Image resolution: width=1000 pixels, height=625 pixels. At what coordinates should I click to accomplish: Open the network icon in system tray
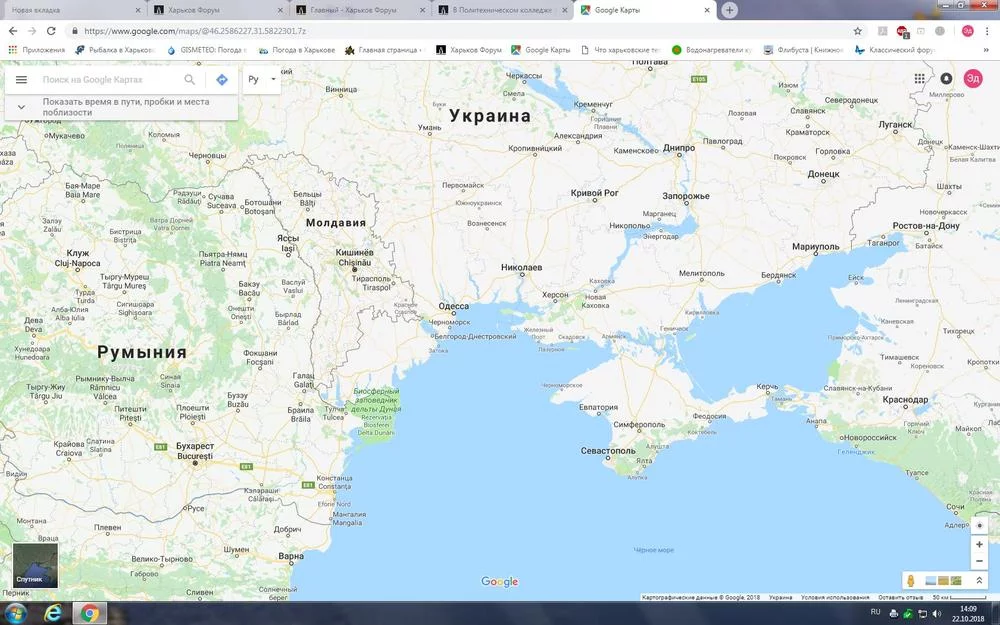pyautogui.click(x=922, y=614)
